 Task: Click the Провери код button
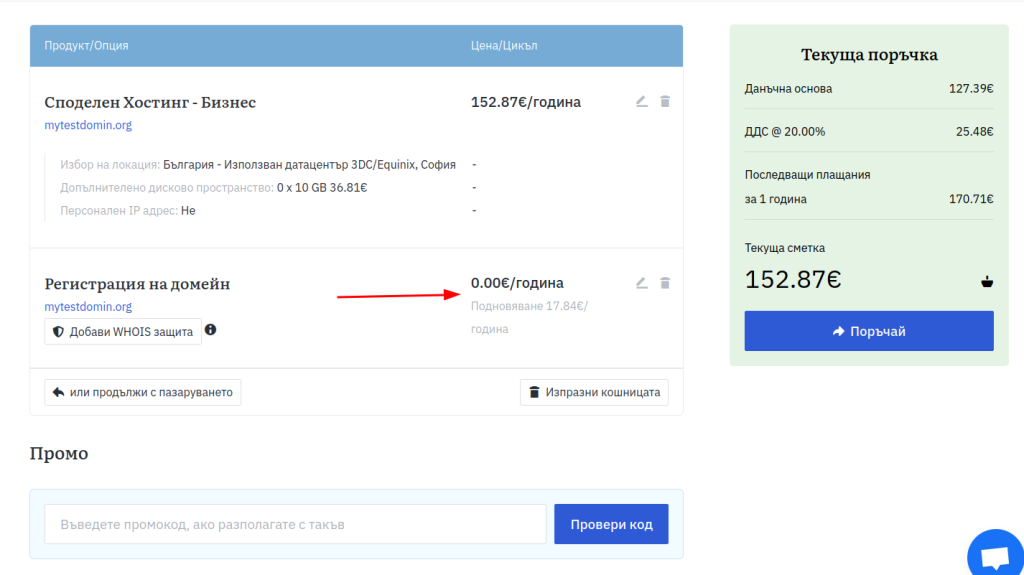611,524
